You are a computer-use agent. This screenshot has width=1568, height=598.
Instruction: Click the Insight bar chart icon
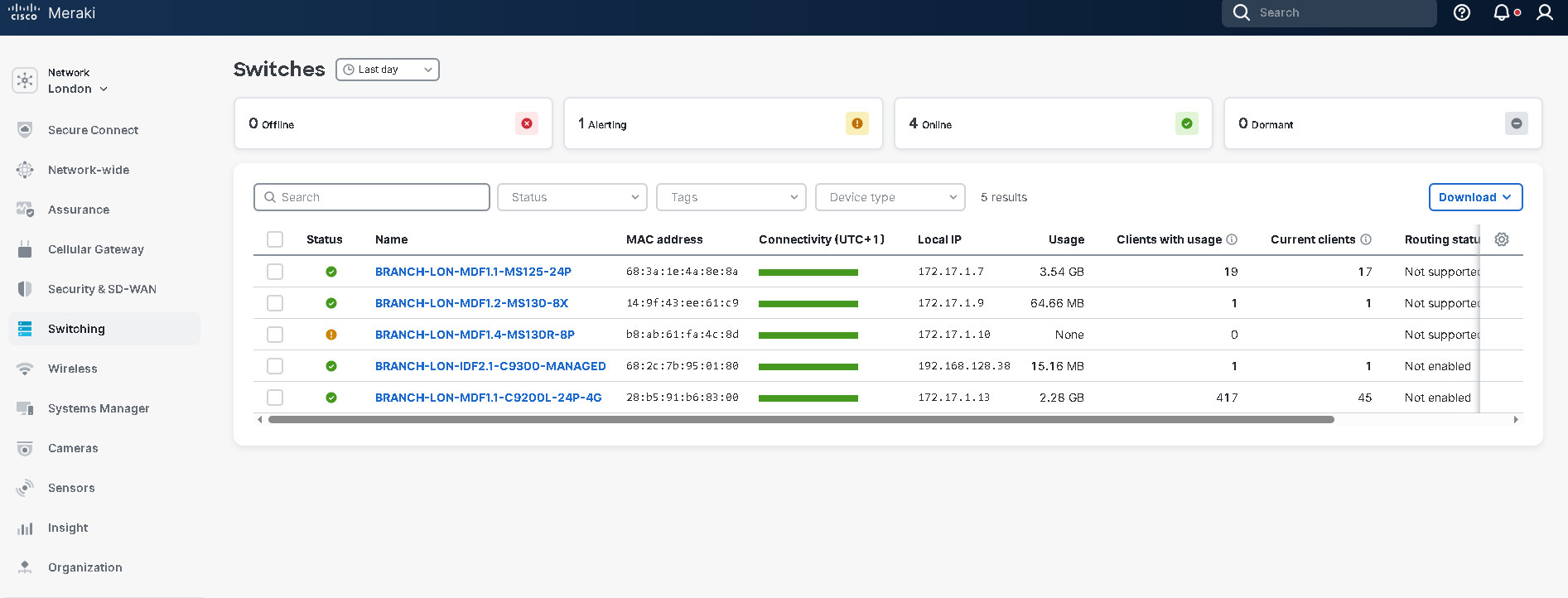coord(25,528)
